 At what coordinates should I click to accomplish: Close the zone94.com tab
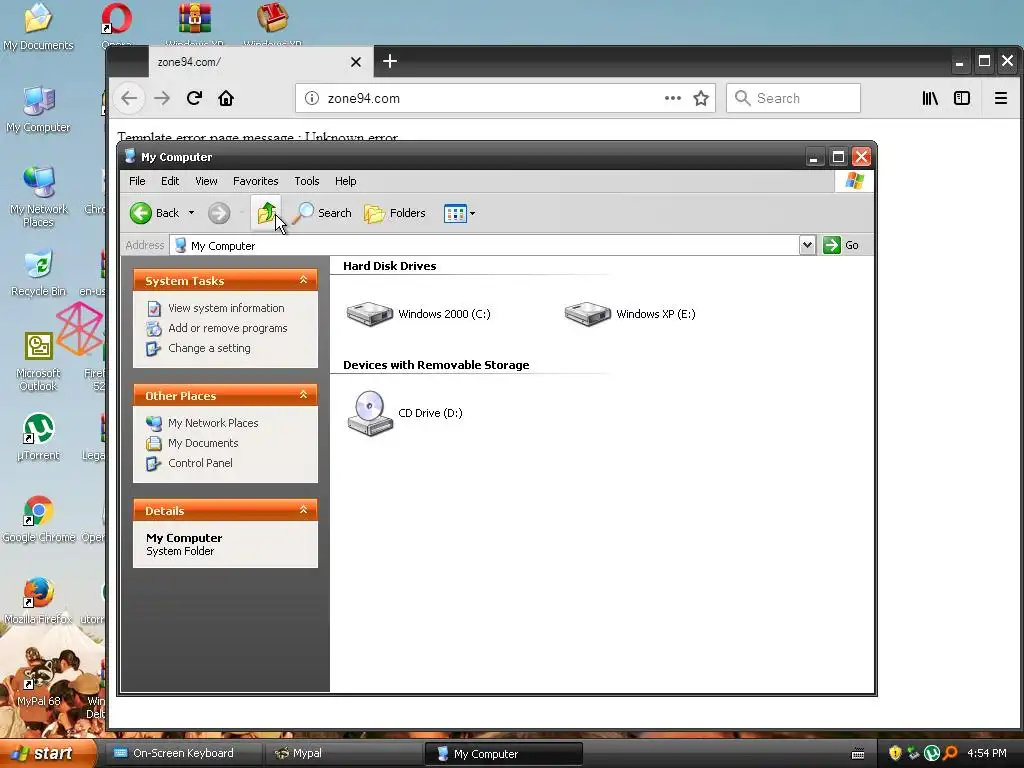356,62
